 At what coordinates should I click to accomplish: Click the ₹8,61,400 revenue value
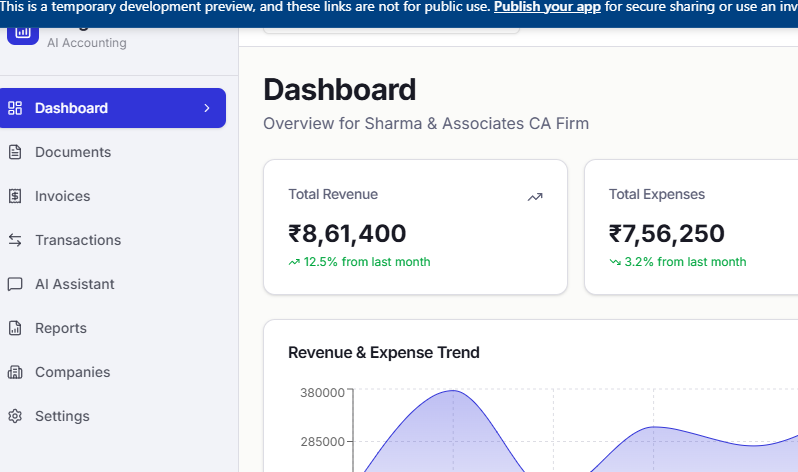347,234
